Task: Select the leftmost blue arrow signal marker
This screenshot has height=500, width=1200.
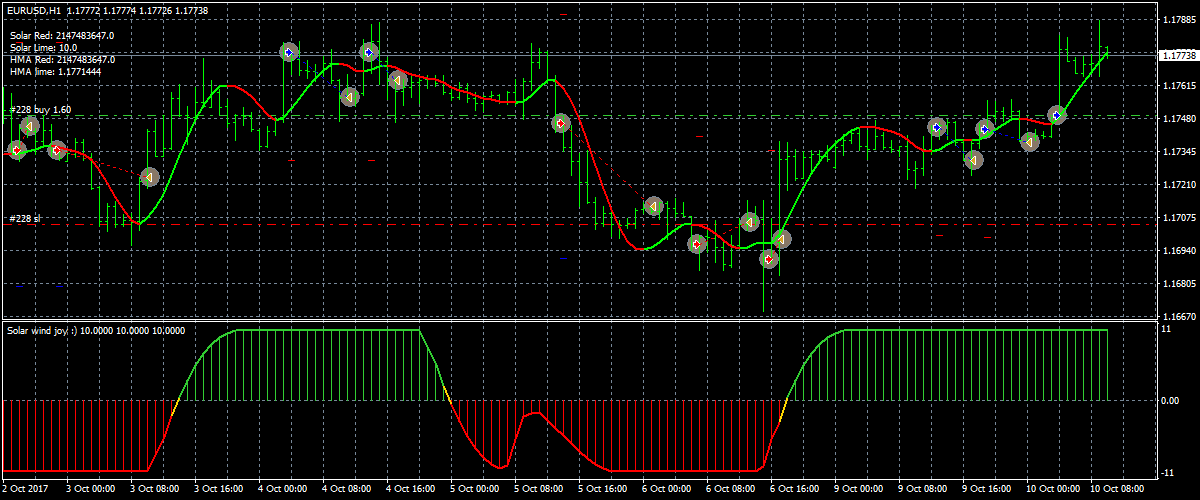Action: (289, 52)
